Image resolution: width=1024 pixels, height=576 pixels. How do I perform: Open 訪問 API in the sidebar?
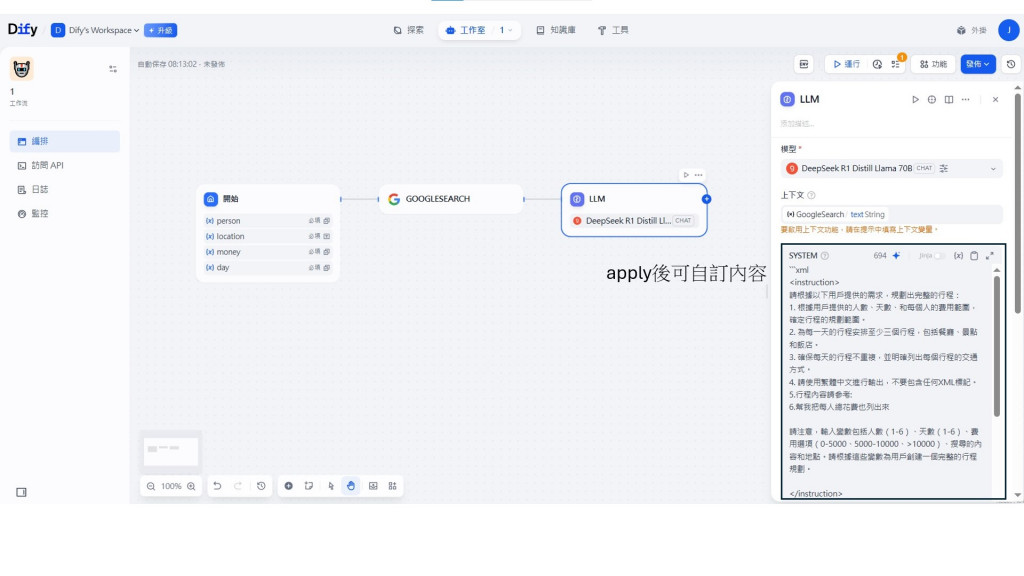65,165
